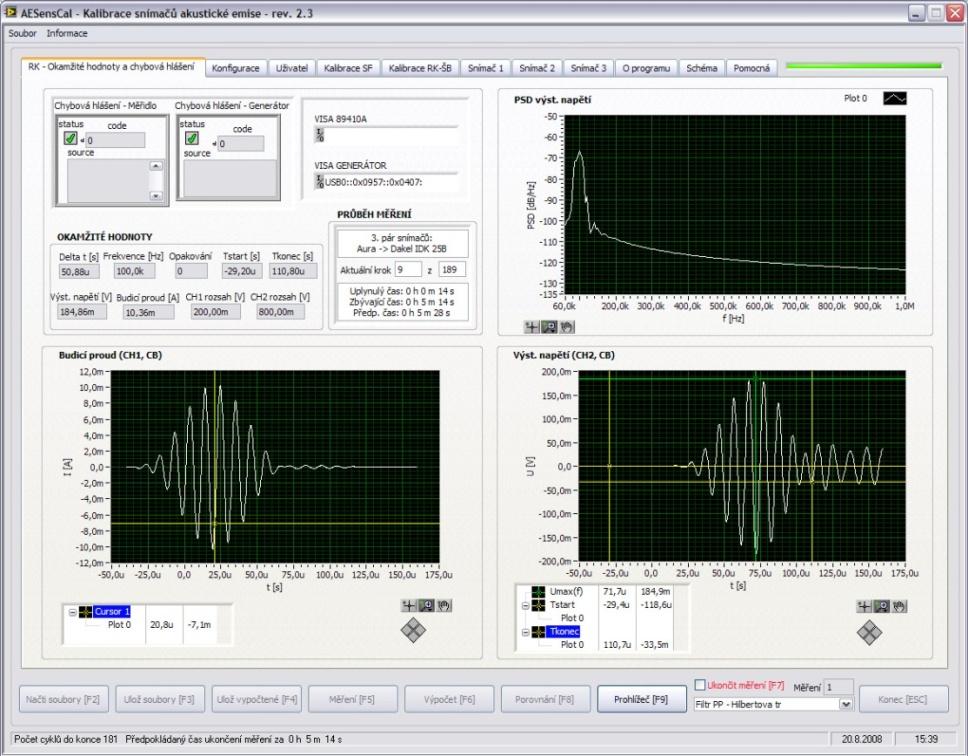Click the Ulož soubory [F3] button
Screen dimensions: 968x756
[x=159, y=699]
